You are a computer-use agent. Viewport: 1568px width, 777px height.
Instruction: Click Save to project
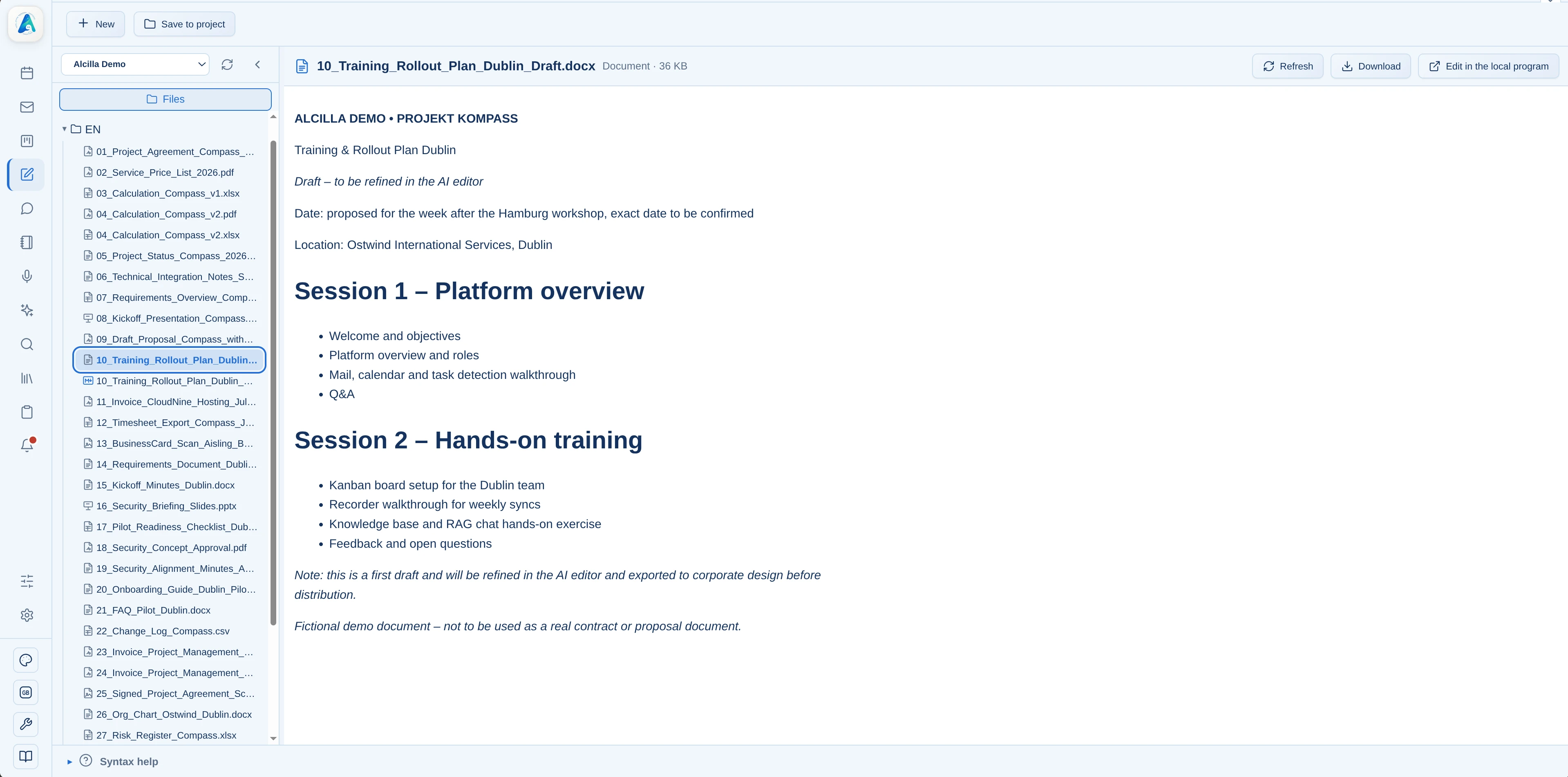(x=184, y=25)
